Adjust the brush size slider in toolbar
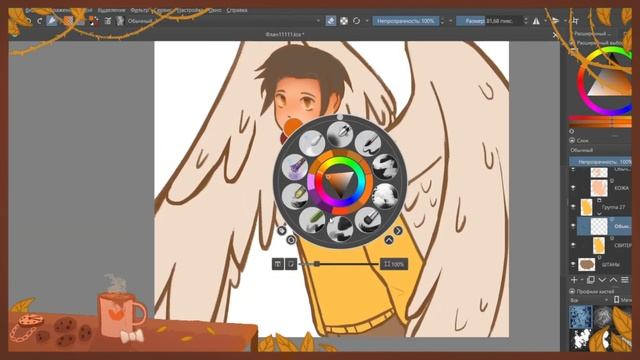This screenshot has width=640, height=360. pos(489,20)
